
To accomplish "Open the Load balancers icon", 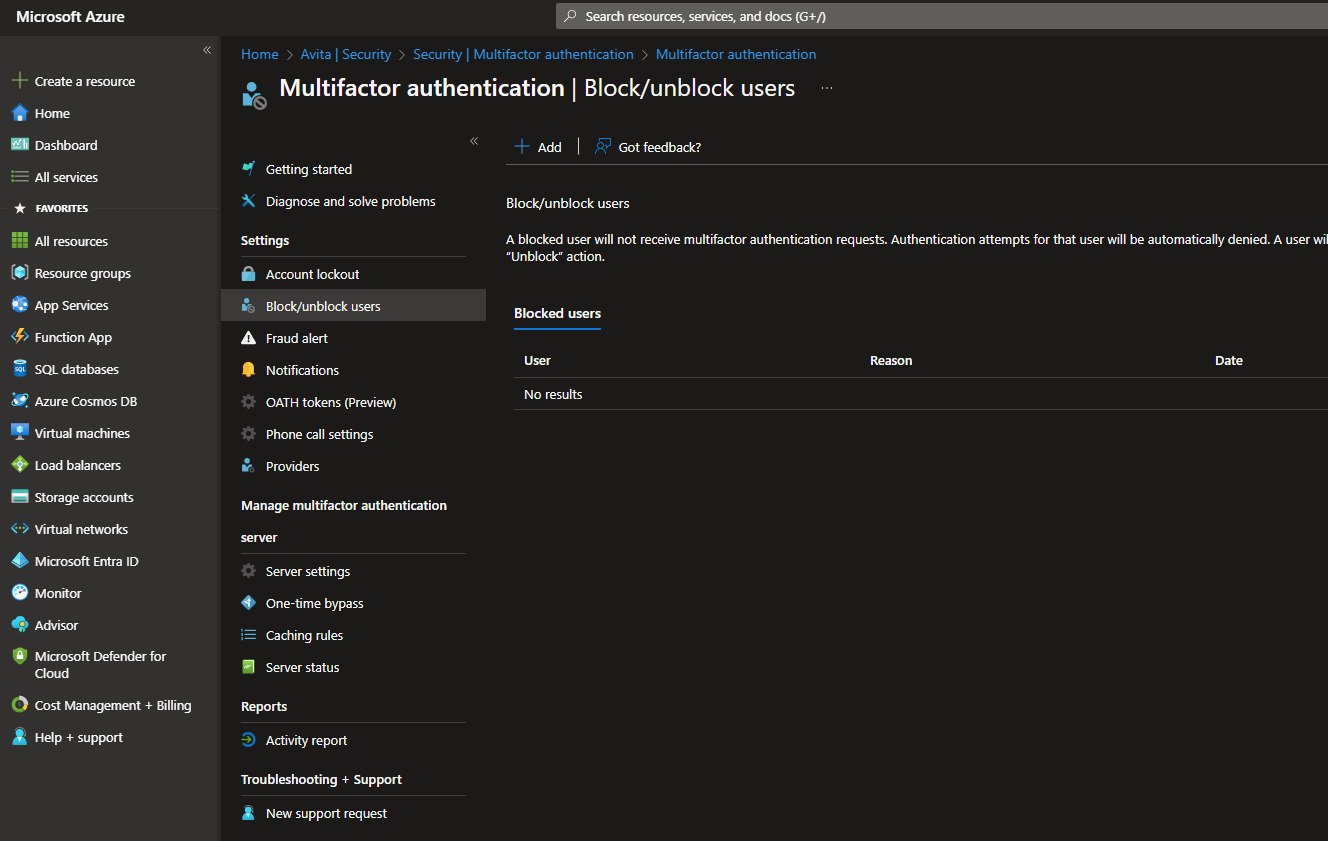I will tap(19, 465).
